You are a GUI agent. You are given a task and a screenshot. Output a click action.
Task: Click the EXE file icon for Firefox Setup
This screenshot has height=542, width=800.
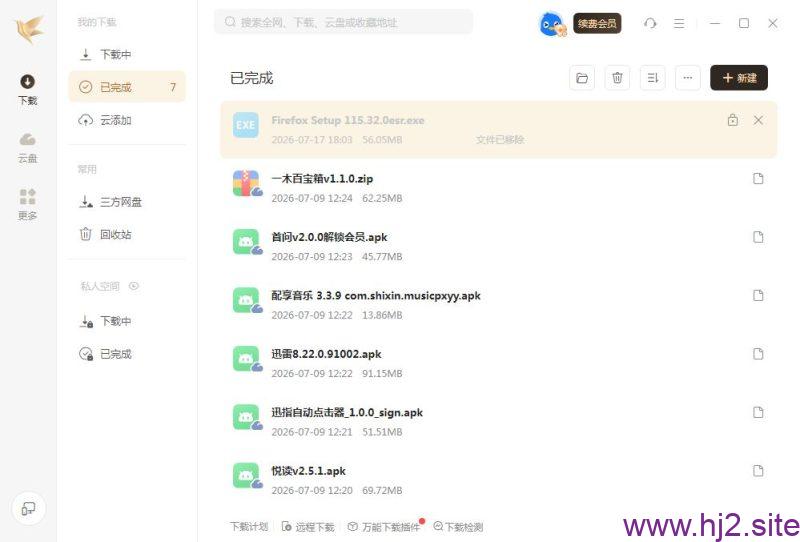[x=245, y=126]
